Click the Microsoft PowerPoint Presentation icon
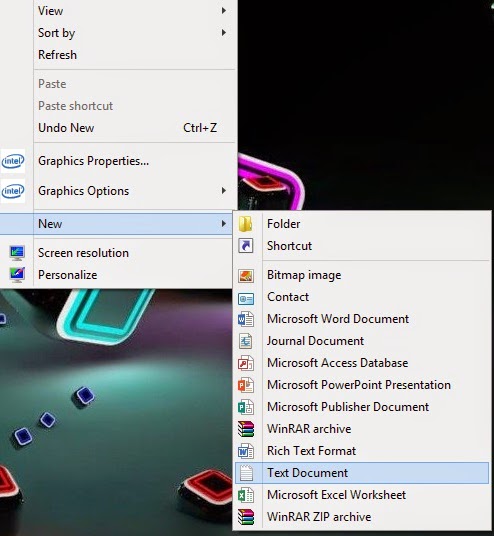This screenshot has width=494, height=536. coord(246,385)
